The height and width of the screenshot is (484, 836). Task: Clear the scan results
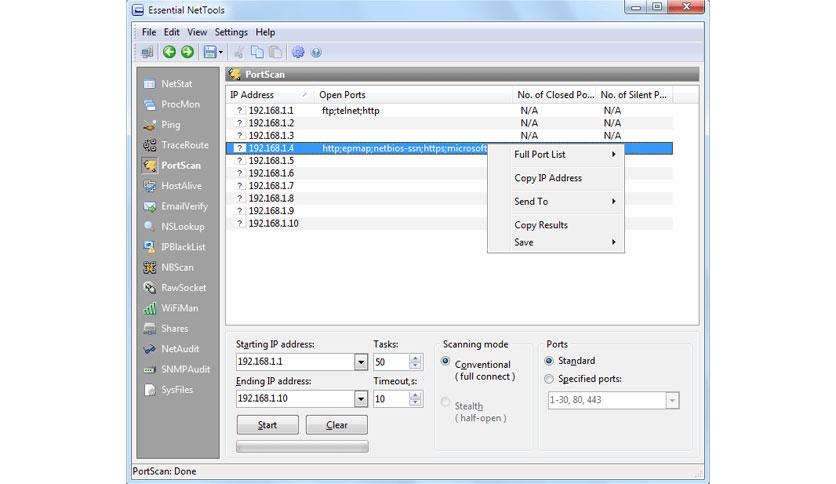click(x=336, y=425)
